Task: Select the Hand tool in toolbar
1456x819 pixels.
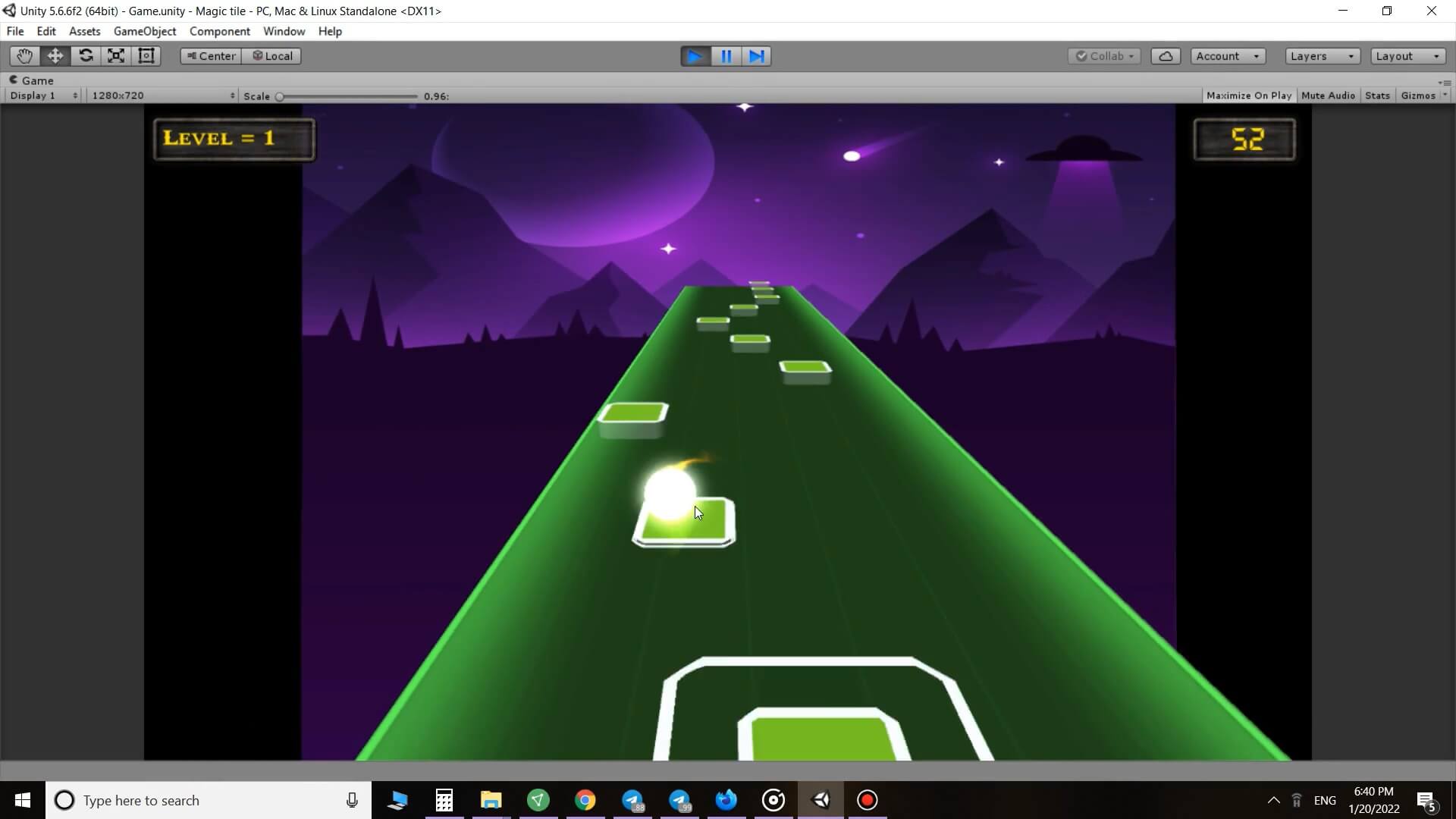Action: tap(24, 56)
